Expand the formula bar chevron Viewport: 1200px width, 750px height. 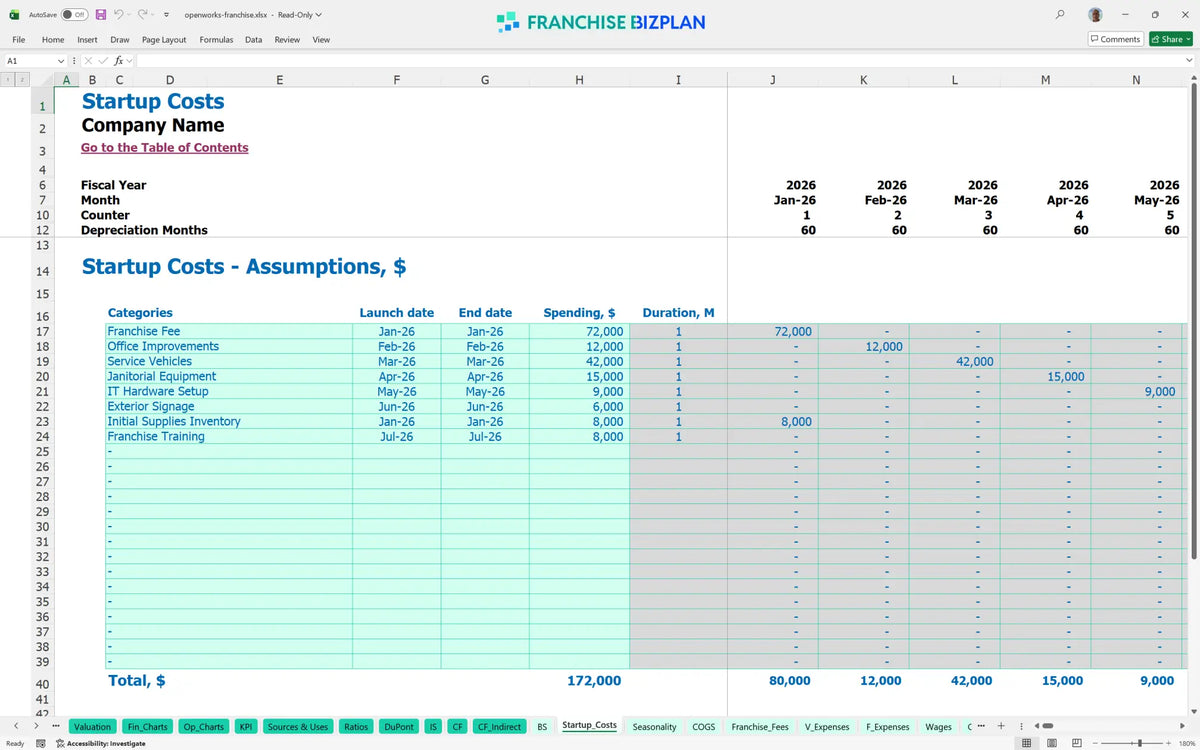tap(1189, 61)
